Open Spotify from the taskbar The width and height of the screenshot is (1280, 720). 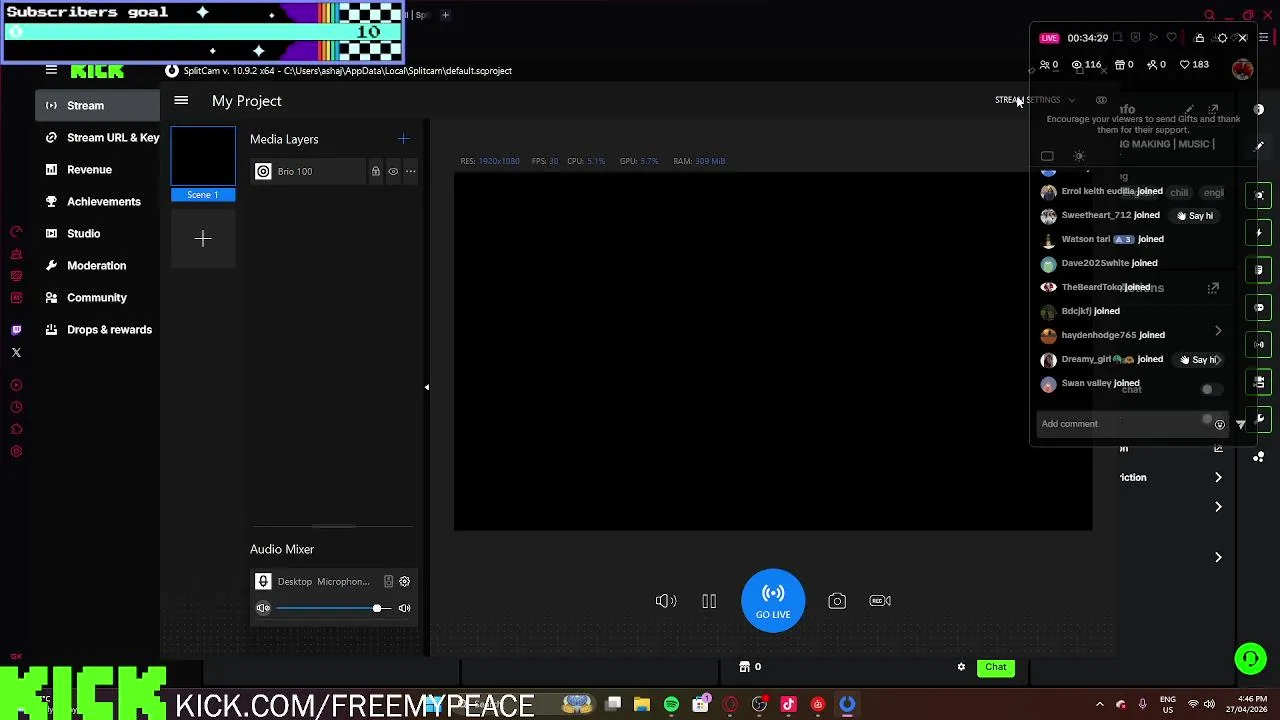point(671,704)
